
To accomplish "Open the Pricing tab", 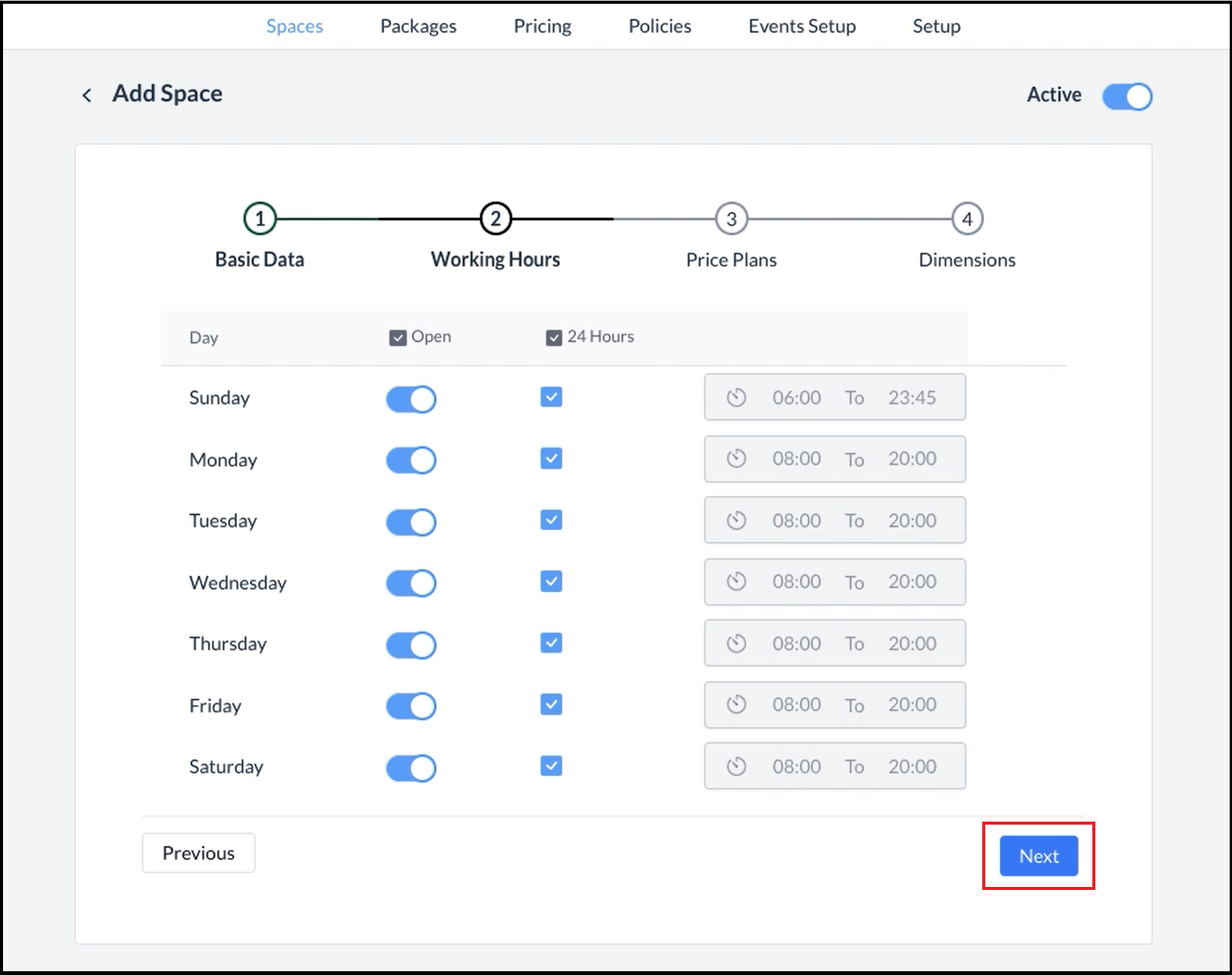I will (x=542, y=27).
